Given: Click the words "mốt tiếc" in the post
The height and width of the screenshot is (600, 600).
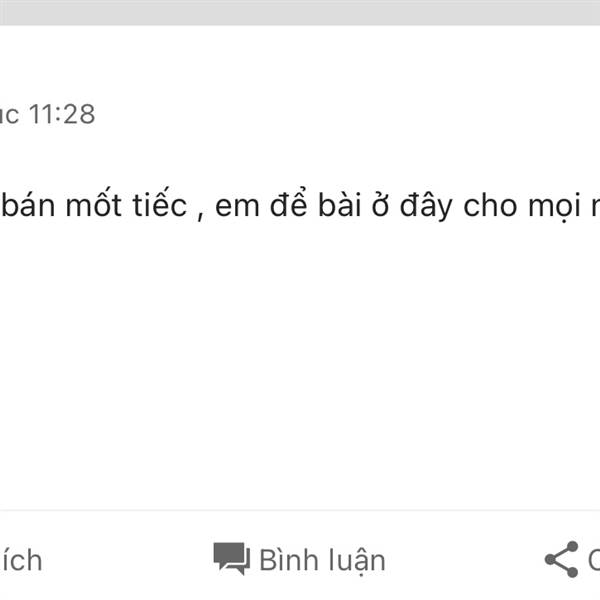Looking at the screenshot, I should pyautogui.click(x=126, y=204).
